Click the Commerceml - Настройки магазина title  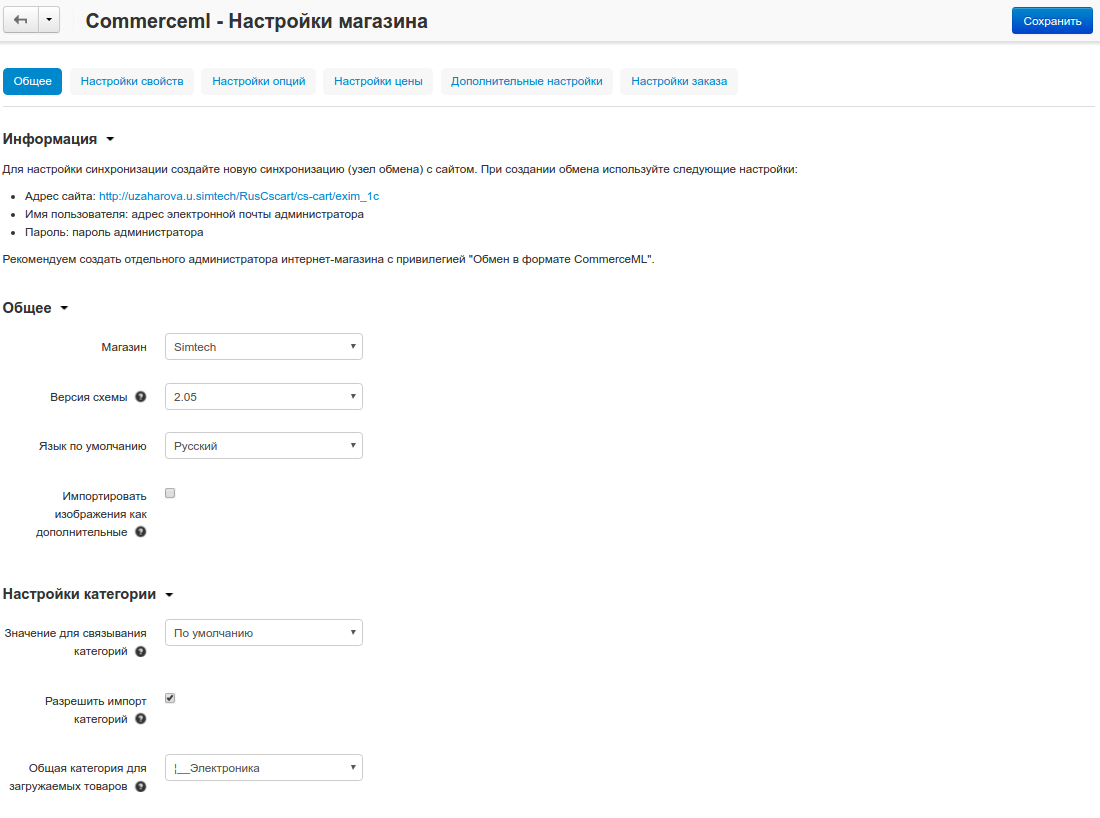tap(257, 21)
